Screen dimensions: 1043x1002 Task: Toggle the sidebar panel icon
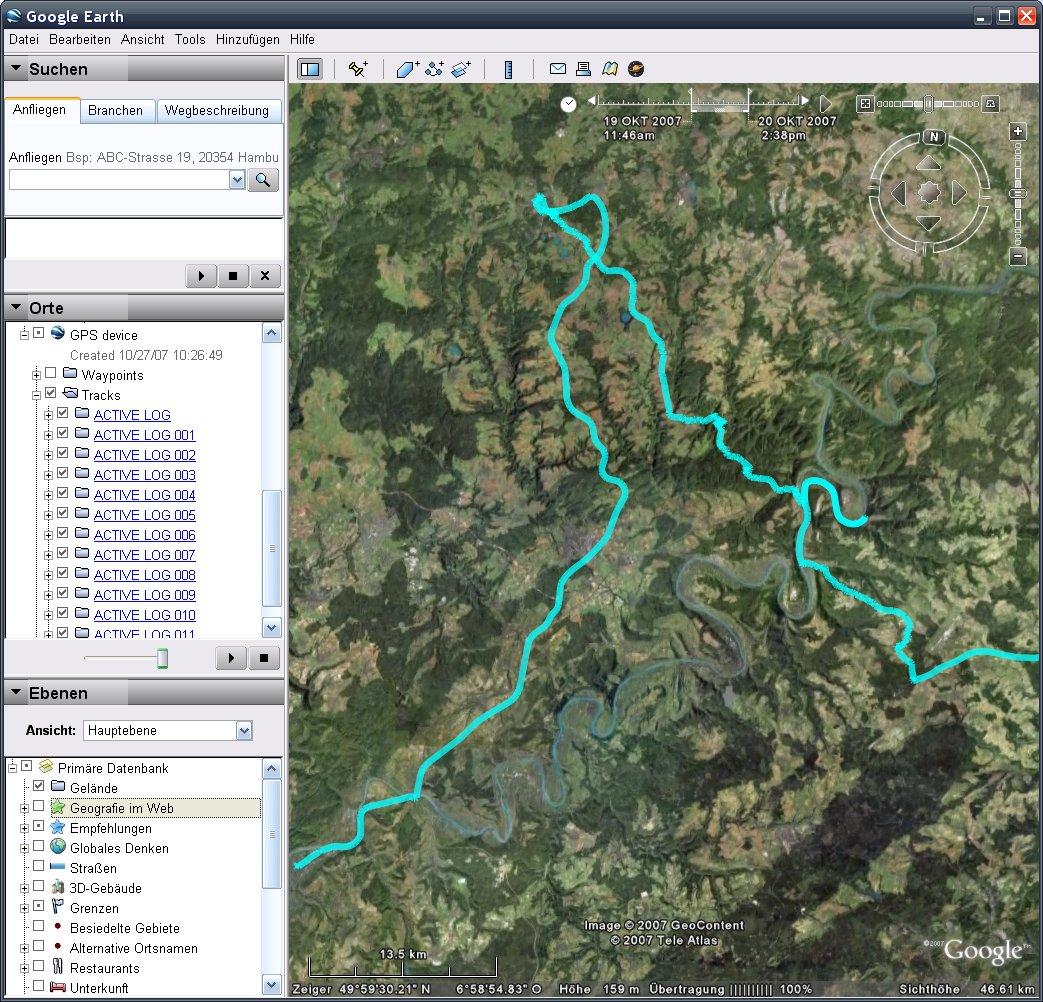[309, 69]
